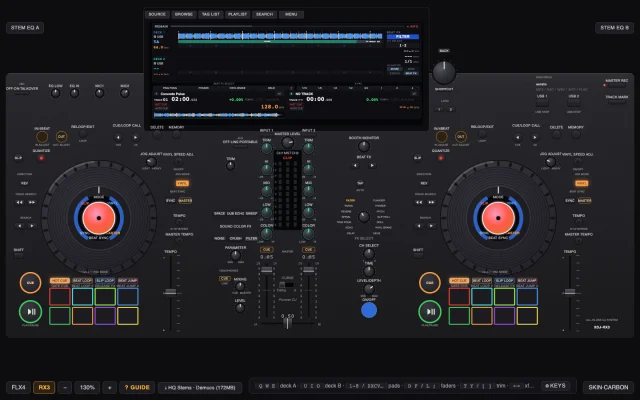Screen dimensions: 640x400
Task: Click SOUND COLOR FX FILTER button
Action: (x=251, y=238)
